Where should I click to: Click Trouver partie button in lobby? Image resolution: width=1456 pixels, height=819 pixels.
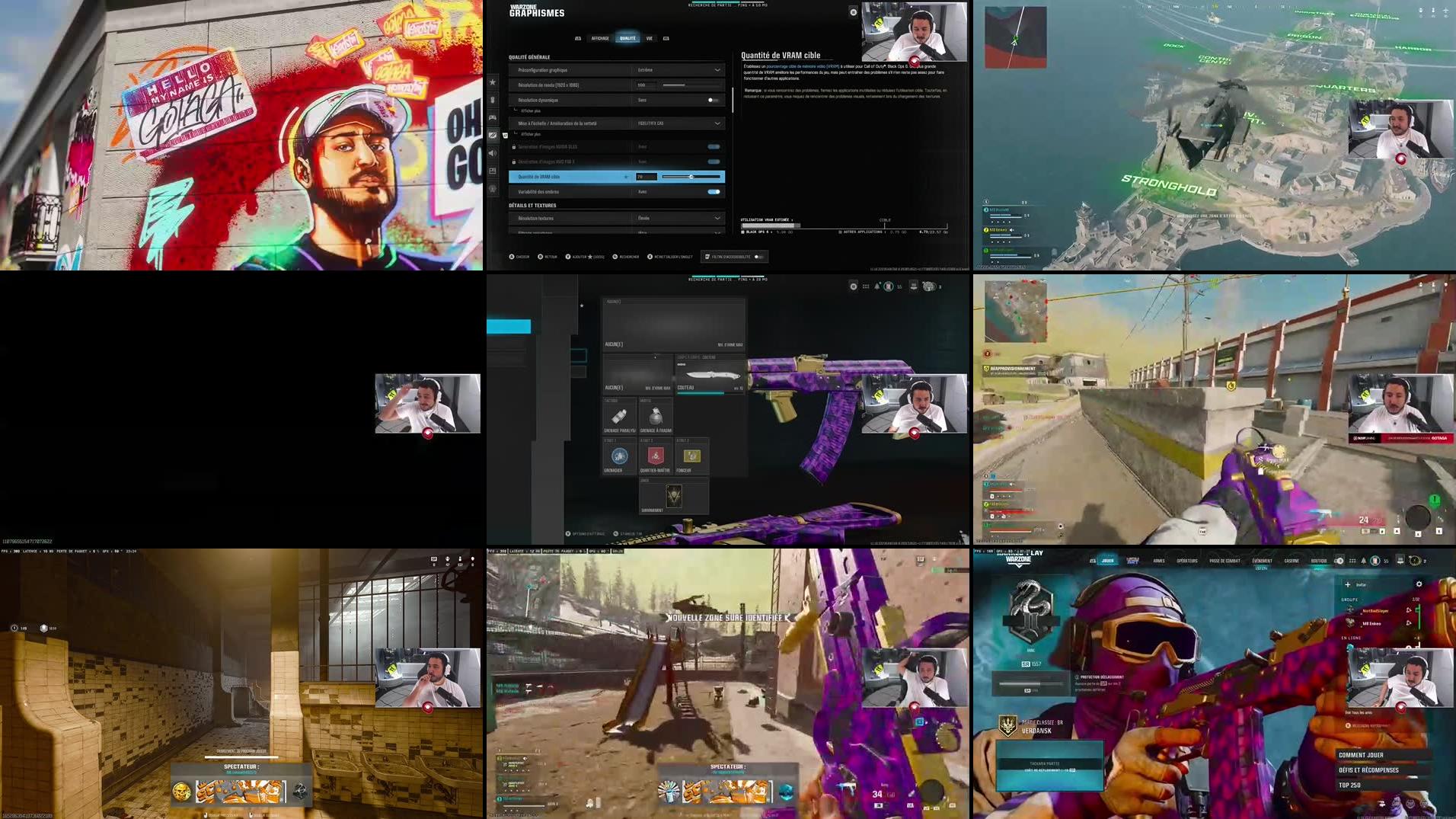pyautogui.click(x=1049, y=766)
